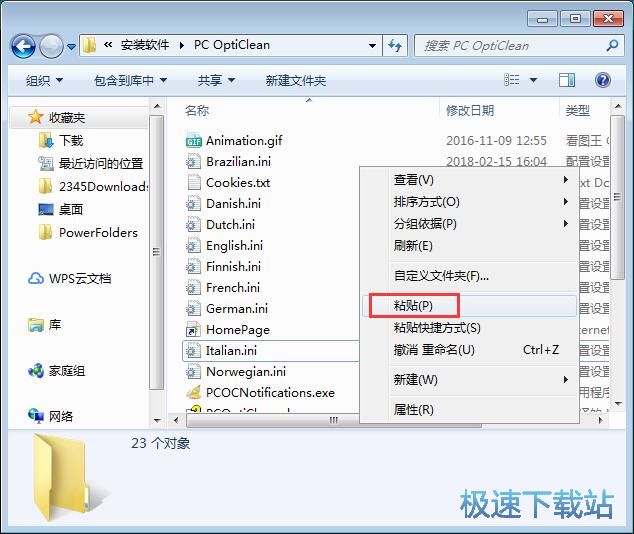Screen dimensions: 634x534
Task: Select the Animation.gif file icon
Action: point(193,140)
